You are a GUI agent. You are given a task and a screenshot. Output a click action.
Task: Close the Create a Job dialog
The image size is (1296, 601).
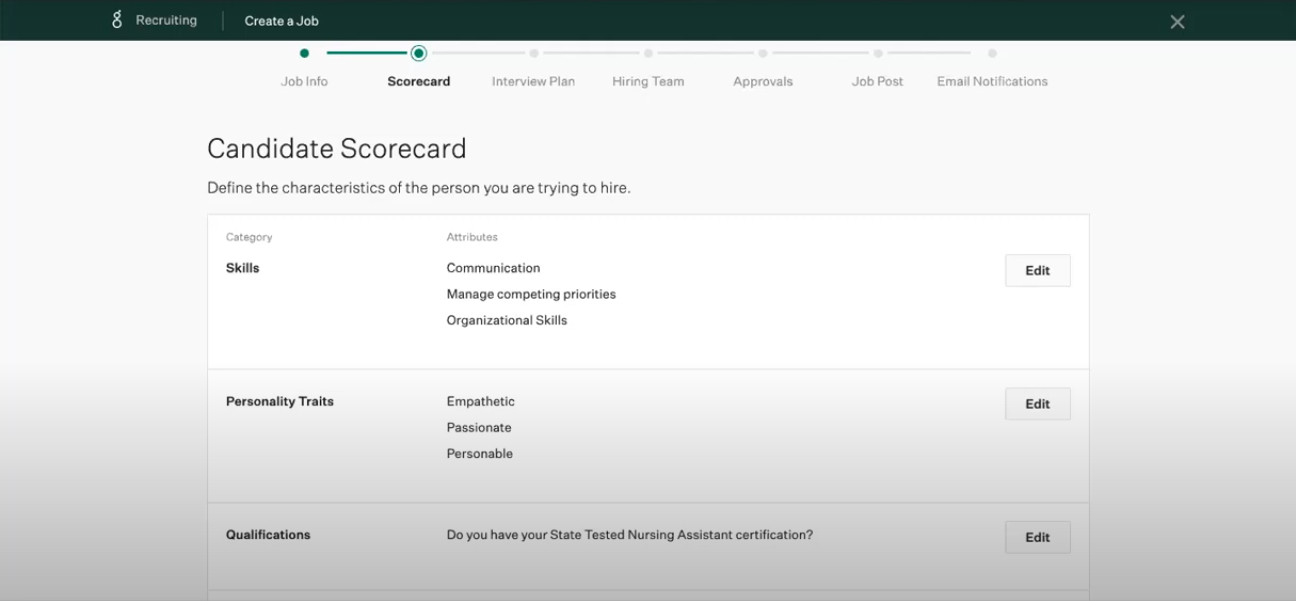point(1177,22)
